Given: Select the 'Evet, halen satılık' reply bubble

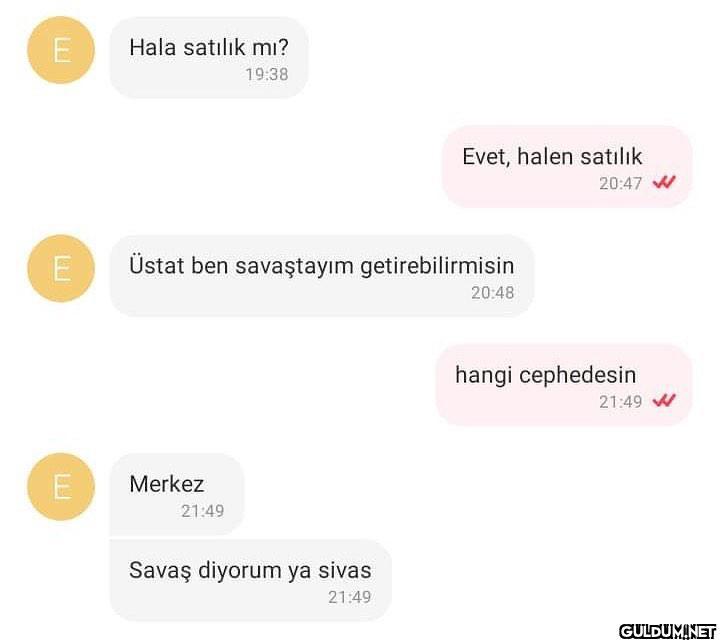Looking at the screenshot, I should click(x=567, y=167).
